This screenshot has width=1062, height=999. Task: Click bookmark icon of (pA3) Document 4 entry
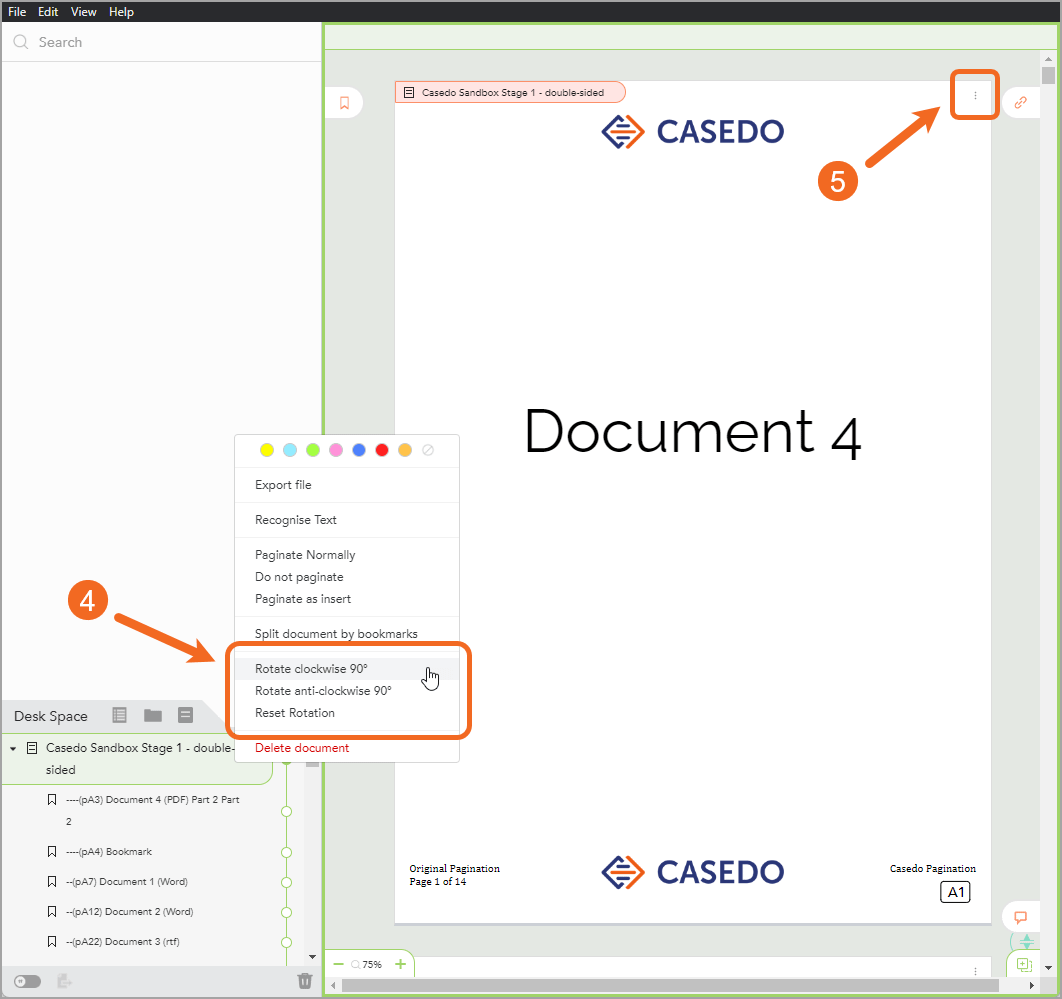(51, 800)
